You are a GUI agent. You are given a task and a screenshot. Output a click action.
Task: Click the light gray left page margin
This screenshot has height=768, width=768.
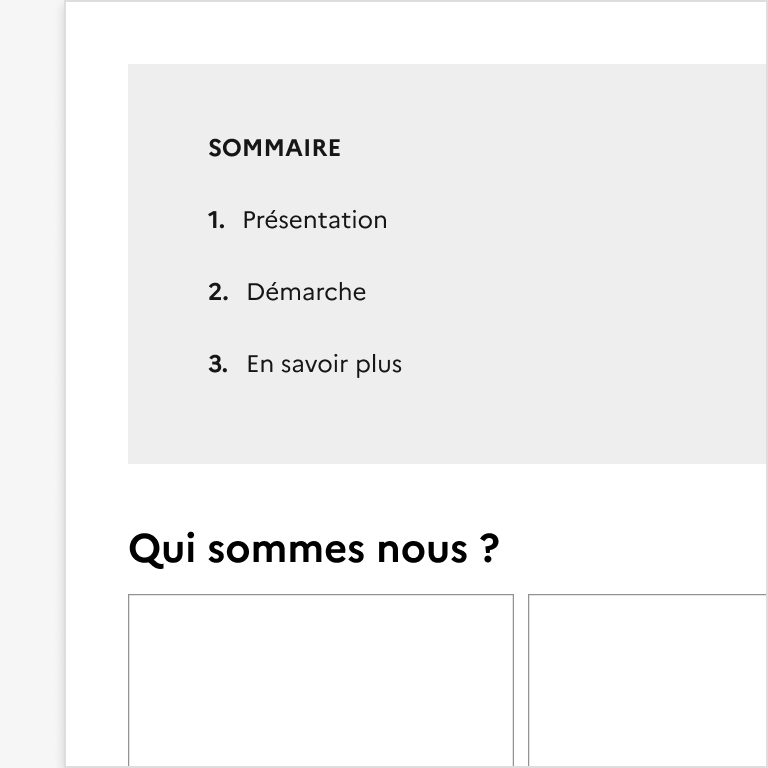[32, 400]
